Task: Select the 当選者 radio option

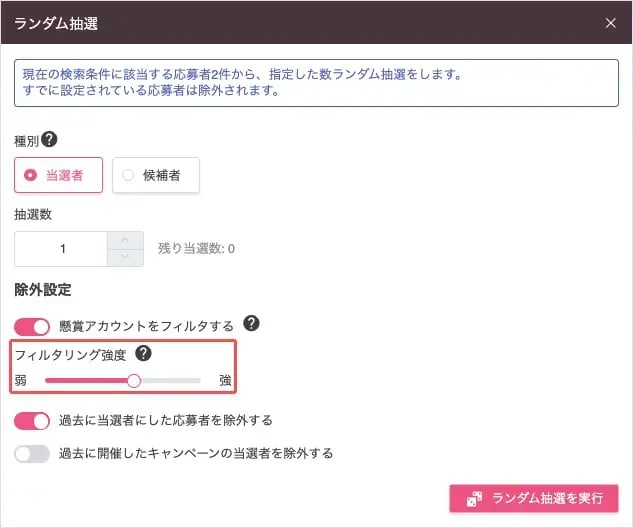Action: pyautogui.click(x=59, y=175)
